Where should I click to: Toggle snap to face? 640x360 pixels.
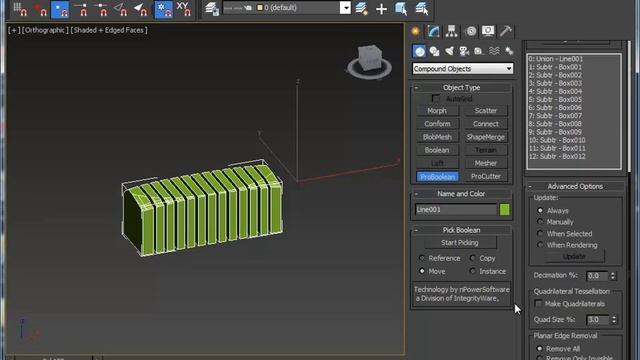tap(141, 9)
